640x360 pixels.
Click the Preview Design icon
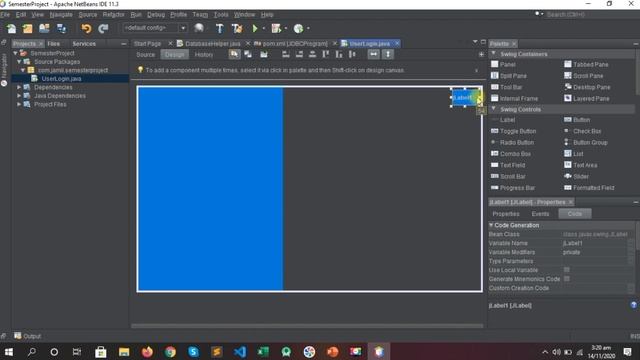pos(264,54)
